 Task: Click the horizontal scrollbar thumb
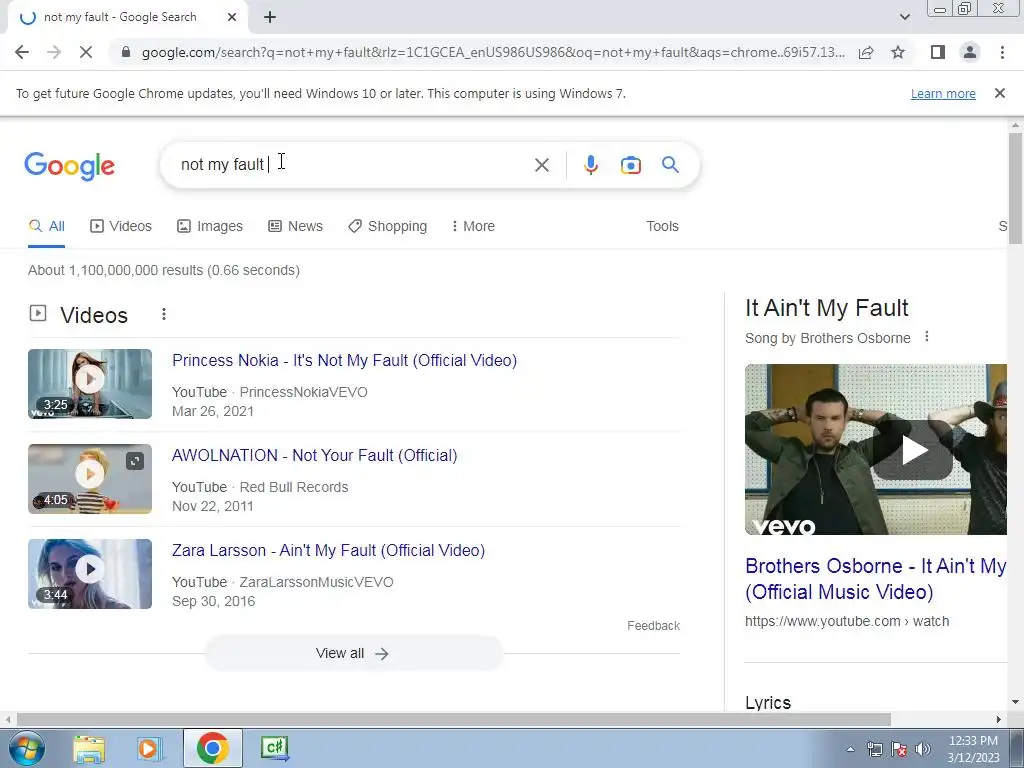(x=453, y=719)
